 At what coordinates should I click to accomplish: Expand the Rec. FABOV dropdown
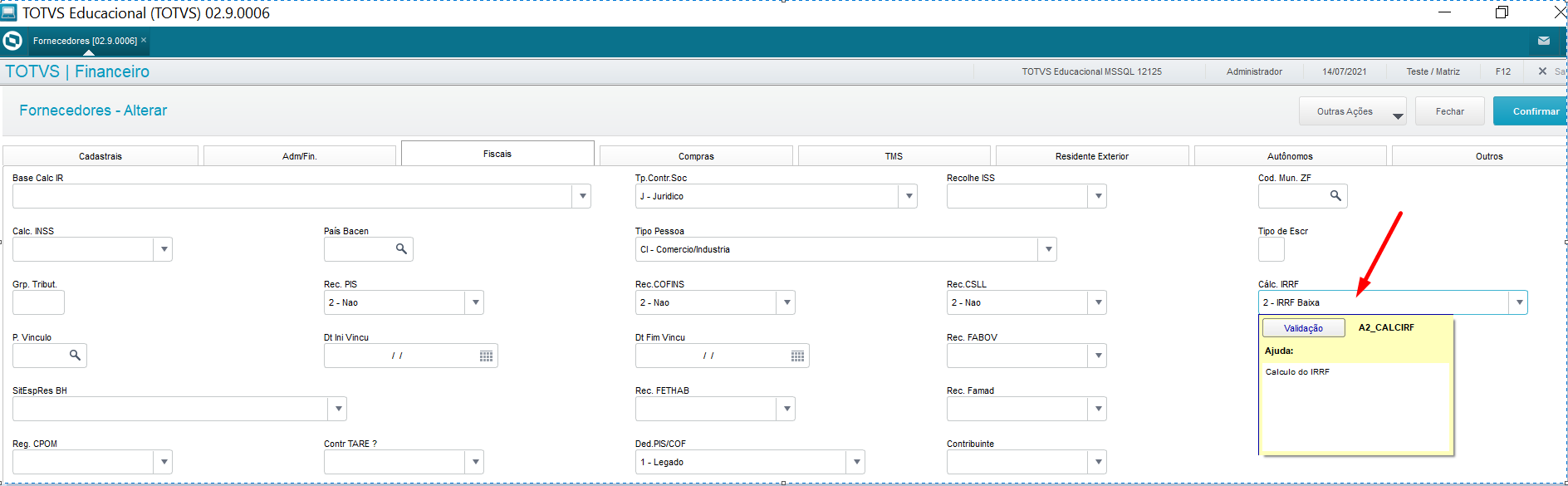pyautogui.click(x=1098, y=356)
